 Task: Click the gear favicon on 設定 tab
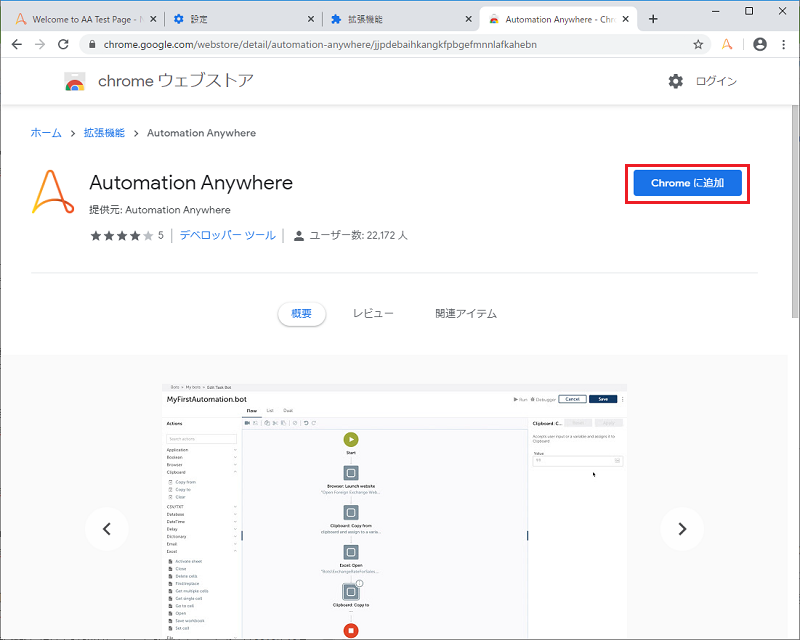(x=179, y=19)
